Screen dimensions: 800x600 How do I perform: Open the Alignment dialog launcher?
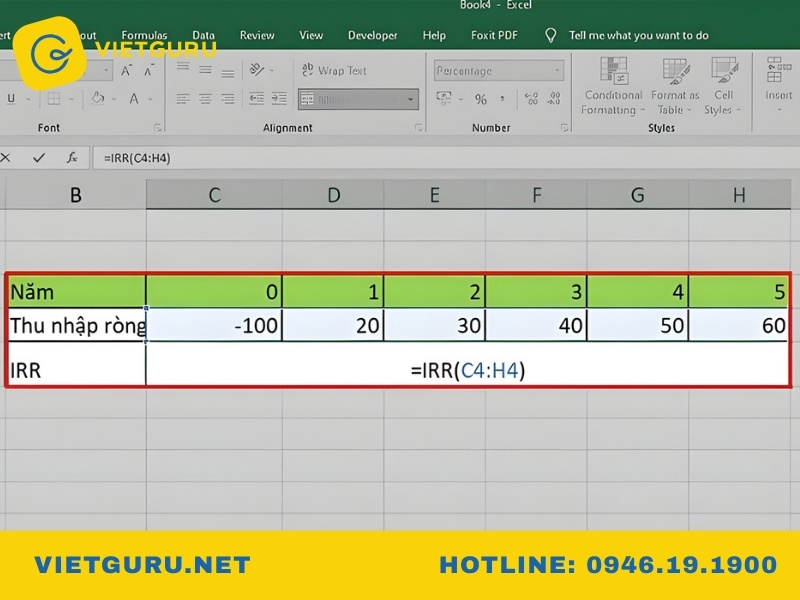tap(418, 128)
